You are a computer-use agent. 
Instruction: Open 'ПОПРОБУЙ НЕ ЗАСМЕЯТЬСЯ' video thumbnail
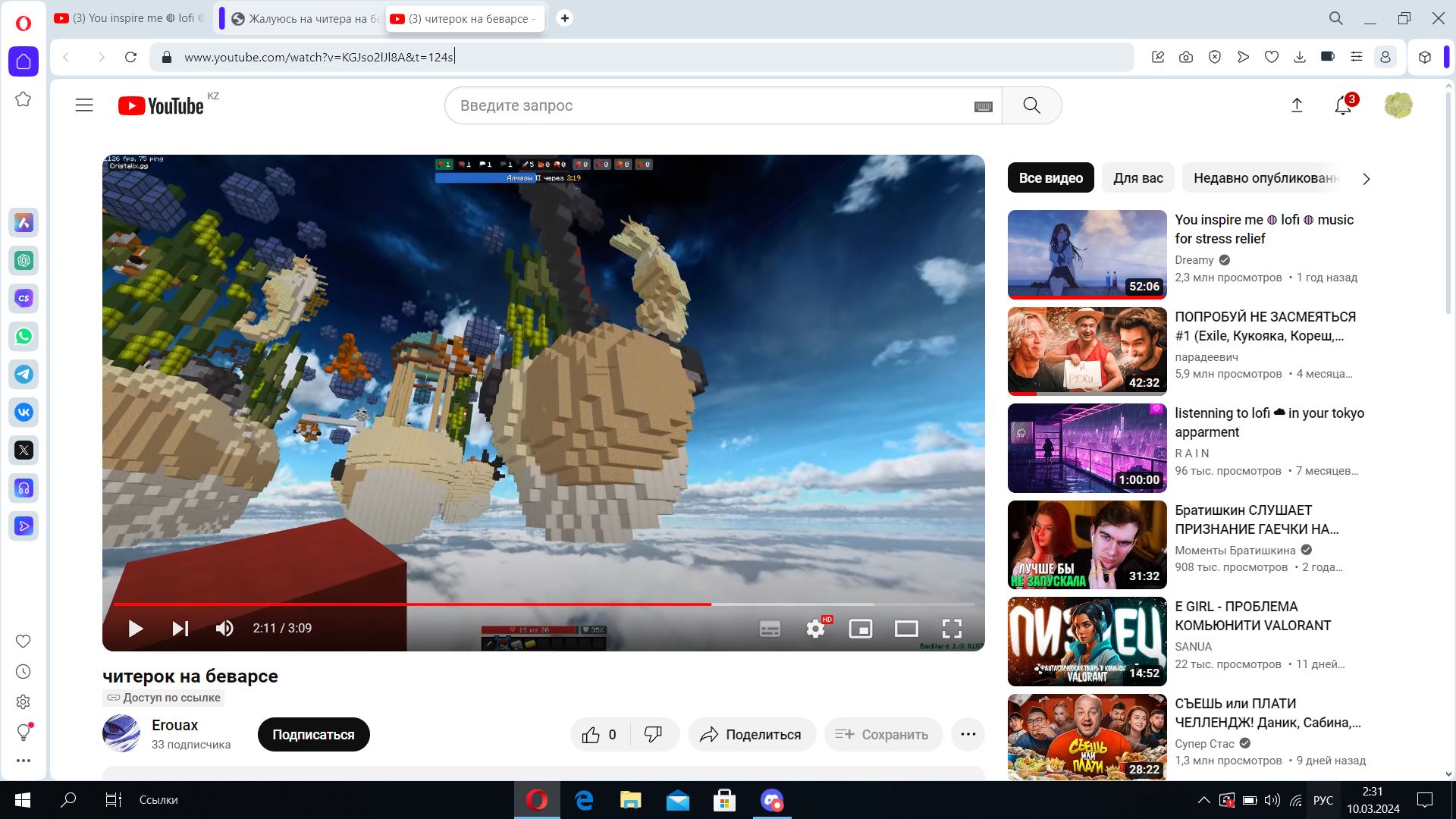[x=1087, y=351]
